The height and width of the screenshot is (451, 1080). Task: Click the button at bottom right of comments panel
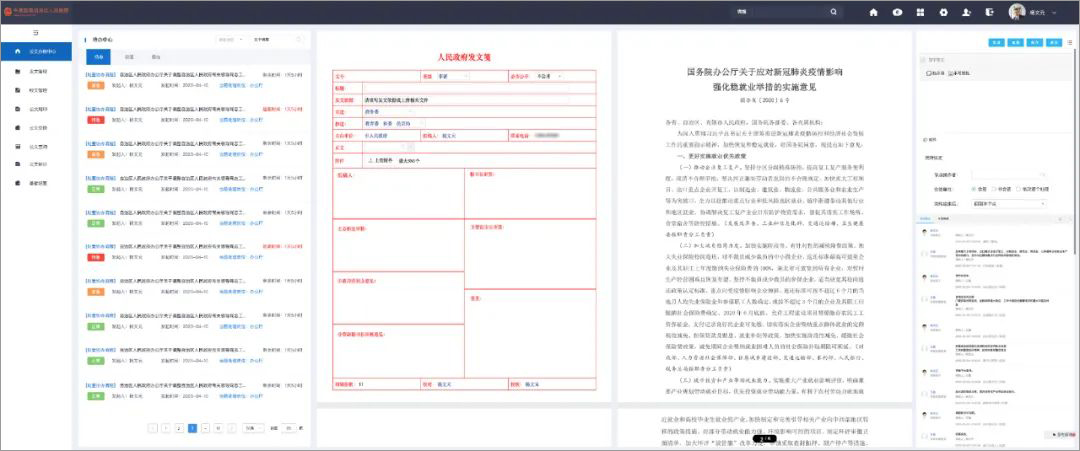(x=1060, y=435)
